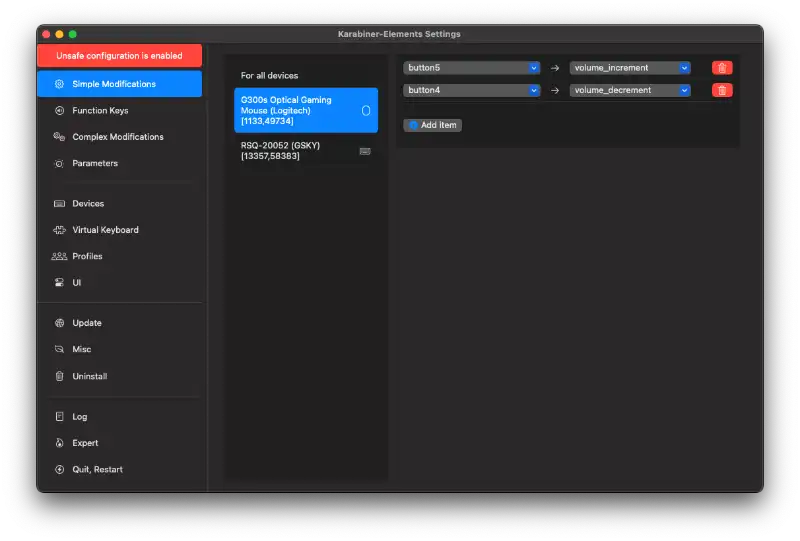Select For all devices entry
This screenshot has height=541, width=800.
[x=306, y=76]
